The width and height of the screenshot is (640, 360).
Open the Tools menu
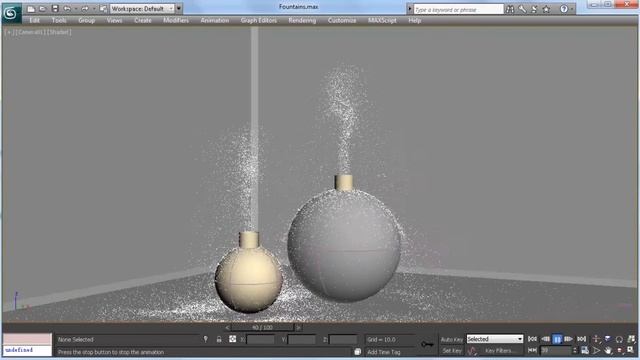click(59, 20)
